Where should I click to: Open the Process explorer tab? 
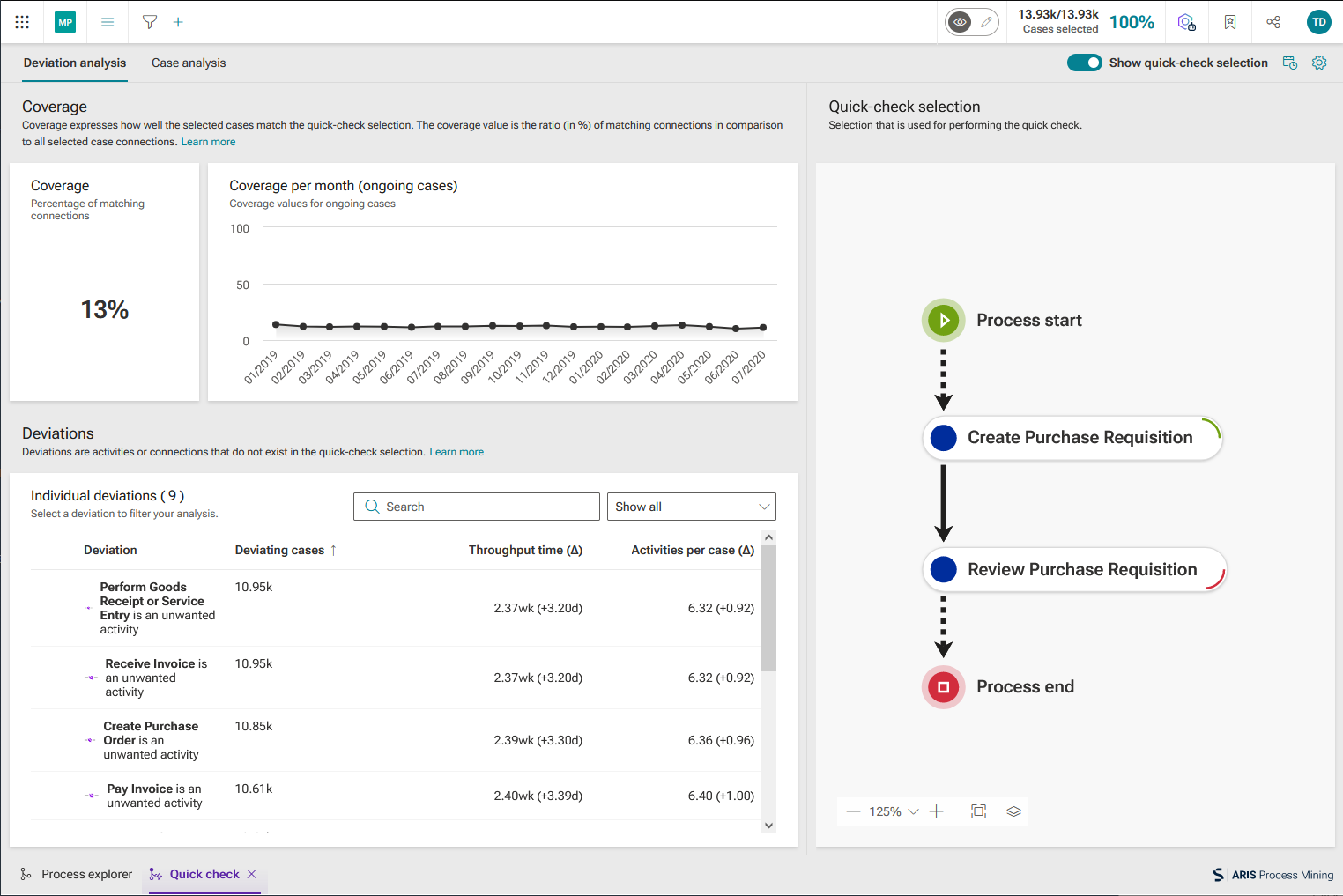click(77, 874)
